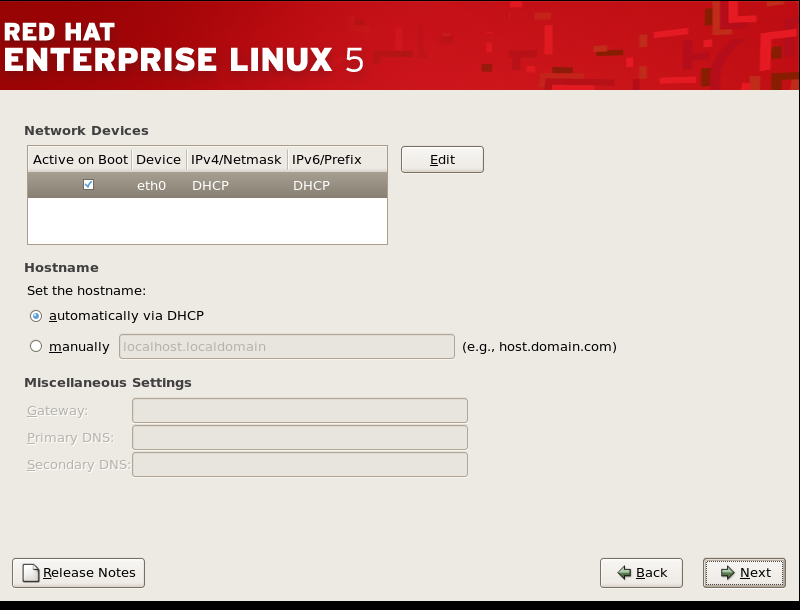Image resolution: width=800 pixels, height=610 pixels.
Task: Toggle Active on Boot checkbox for eth0
Action: click(88, 184)
